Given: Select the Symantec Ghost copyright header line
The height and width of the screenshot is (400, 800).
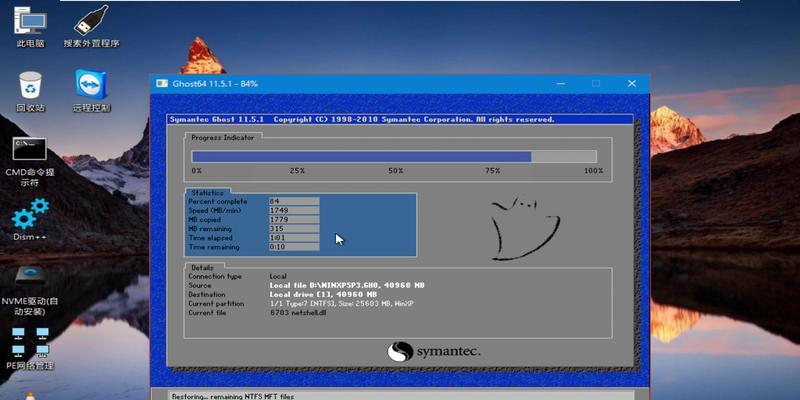Looking at the screenshot, I should point(362,119).
